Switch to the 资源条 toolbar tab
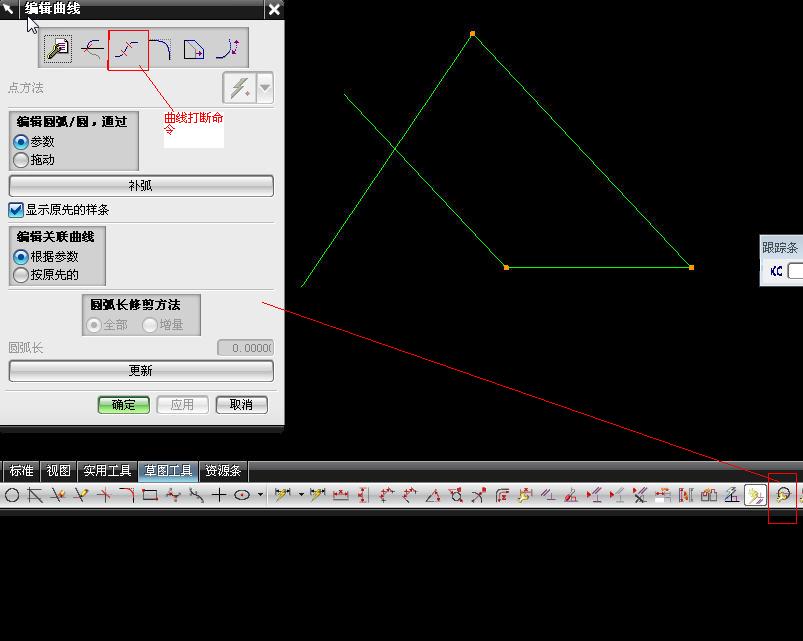The image size is (803, 641). (x=223, y=471)
